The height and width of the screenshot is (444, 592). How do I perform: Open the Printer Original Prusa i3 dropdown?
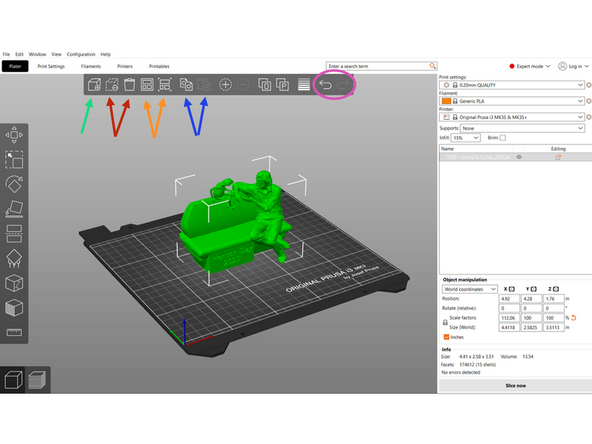(512, 117)
